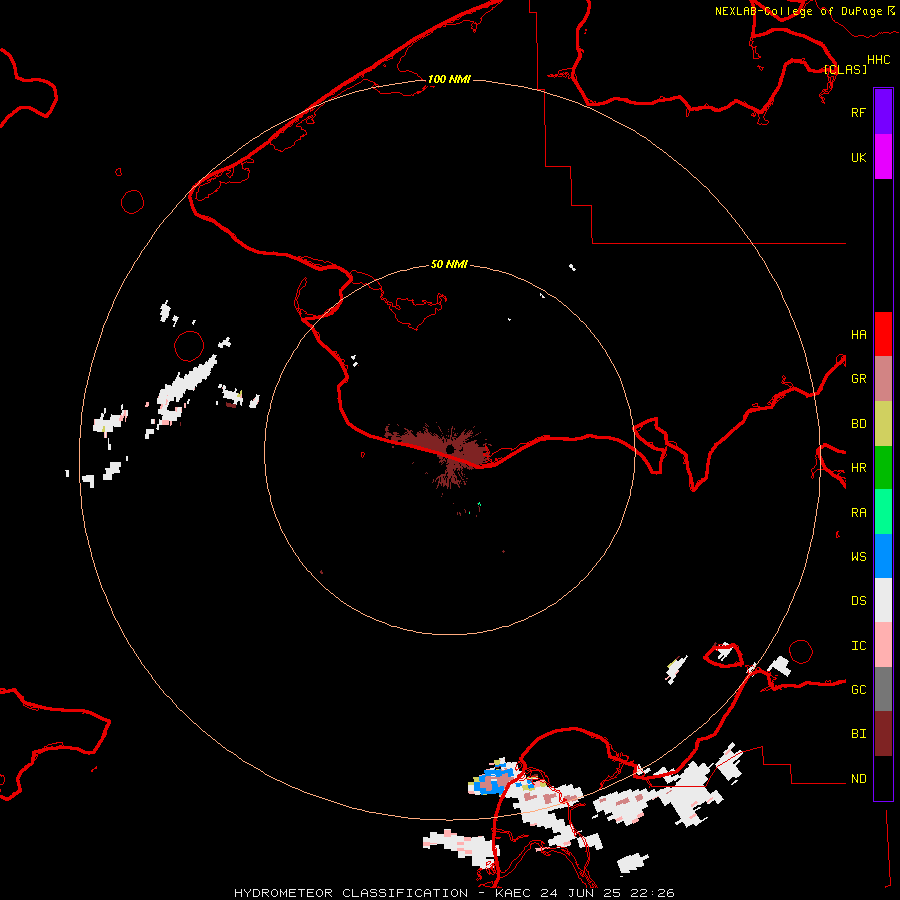Click the BI legend label
Viewport: 900px width, 900px height.
click(858, 734)
